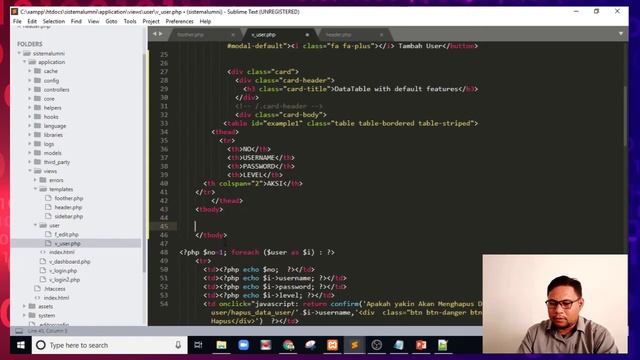
Task: Go to previous tab with left arrow
Action: tap(155, 34)
